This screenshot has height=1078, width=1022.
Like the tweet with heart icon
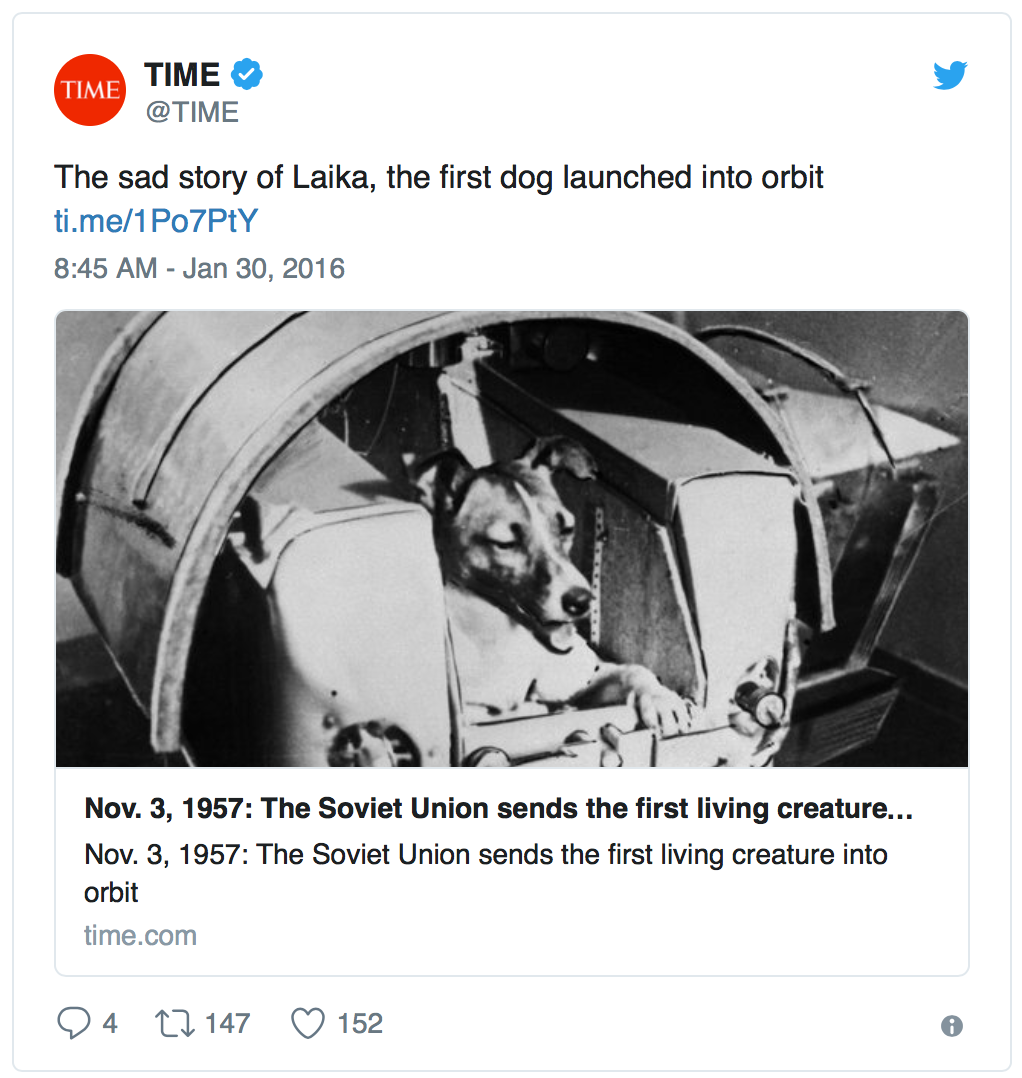pyautogui.click(x=308, y=1023)
